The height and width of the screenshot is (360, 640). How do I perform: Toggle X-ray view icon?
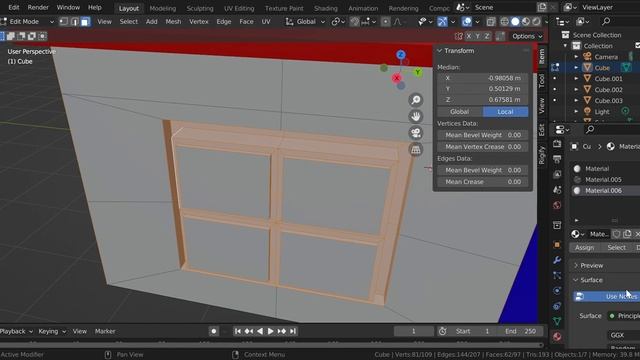(x=491, y=22)
